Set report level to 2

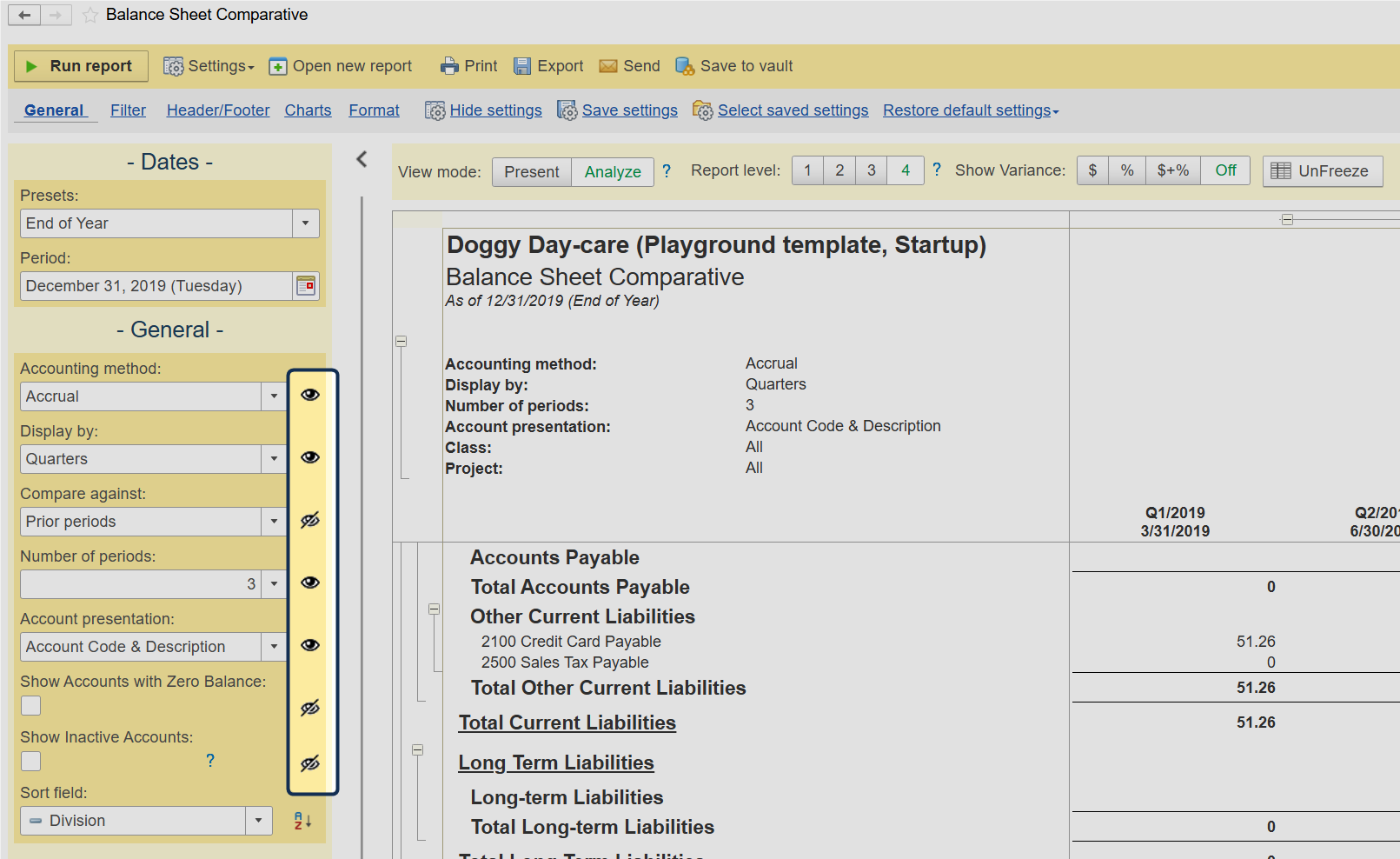[839, 170]
